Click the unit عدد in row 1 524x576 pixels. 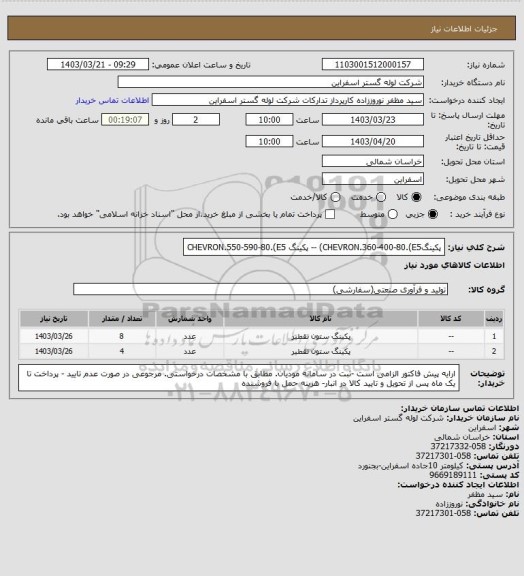(190, 336)
